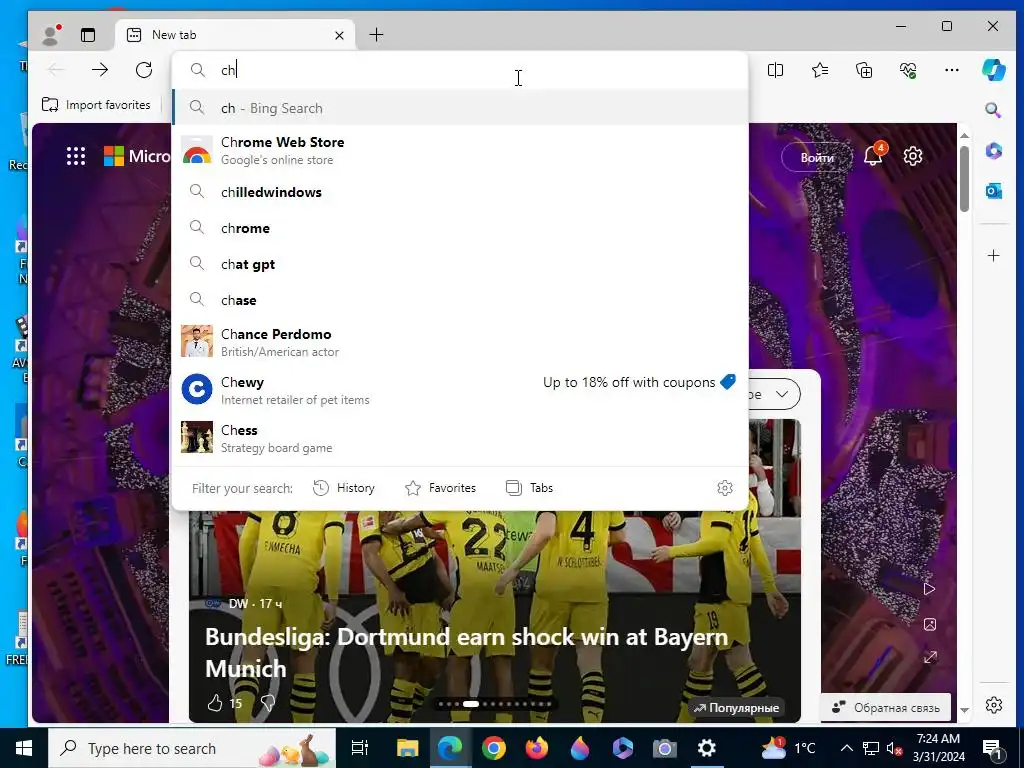Open address bar suggestion settings gear

coord(725,488)
